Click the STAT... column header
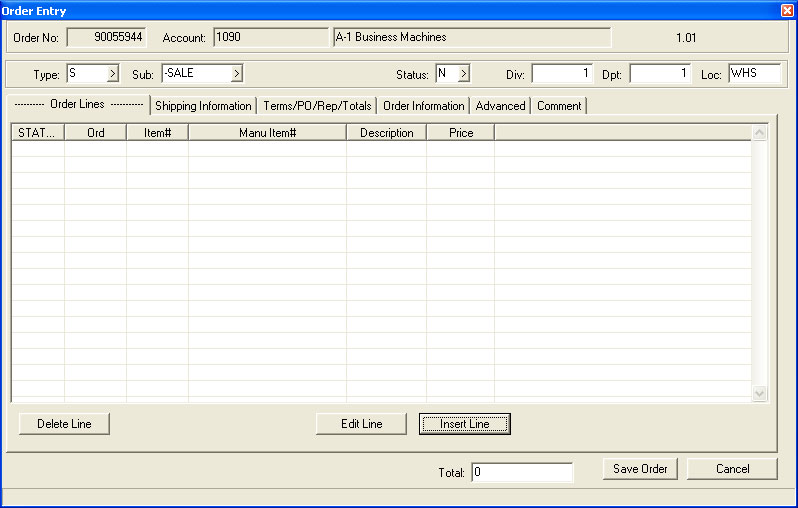Screen dimensions: 798x508 [38, 133]
